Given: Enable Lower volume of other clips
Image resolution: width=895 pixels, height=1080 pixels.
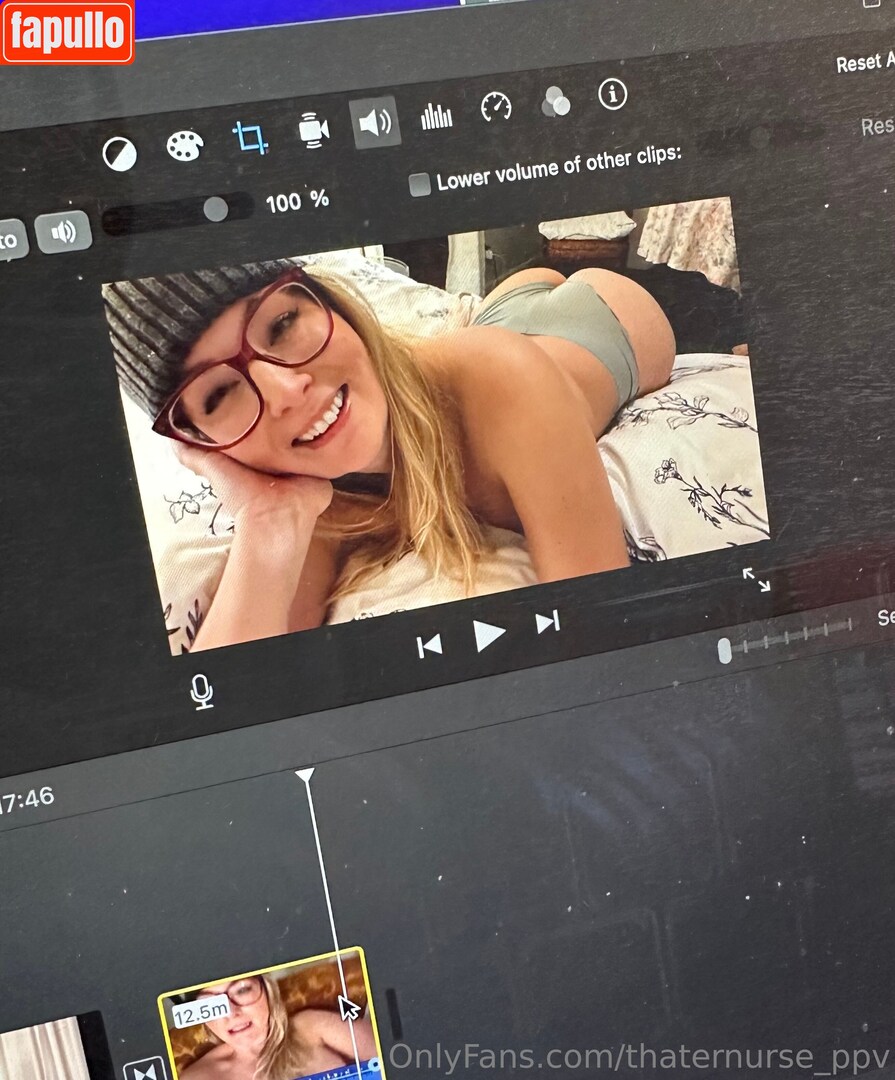Looking at the screenshot, I should (x=421, y=184).
